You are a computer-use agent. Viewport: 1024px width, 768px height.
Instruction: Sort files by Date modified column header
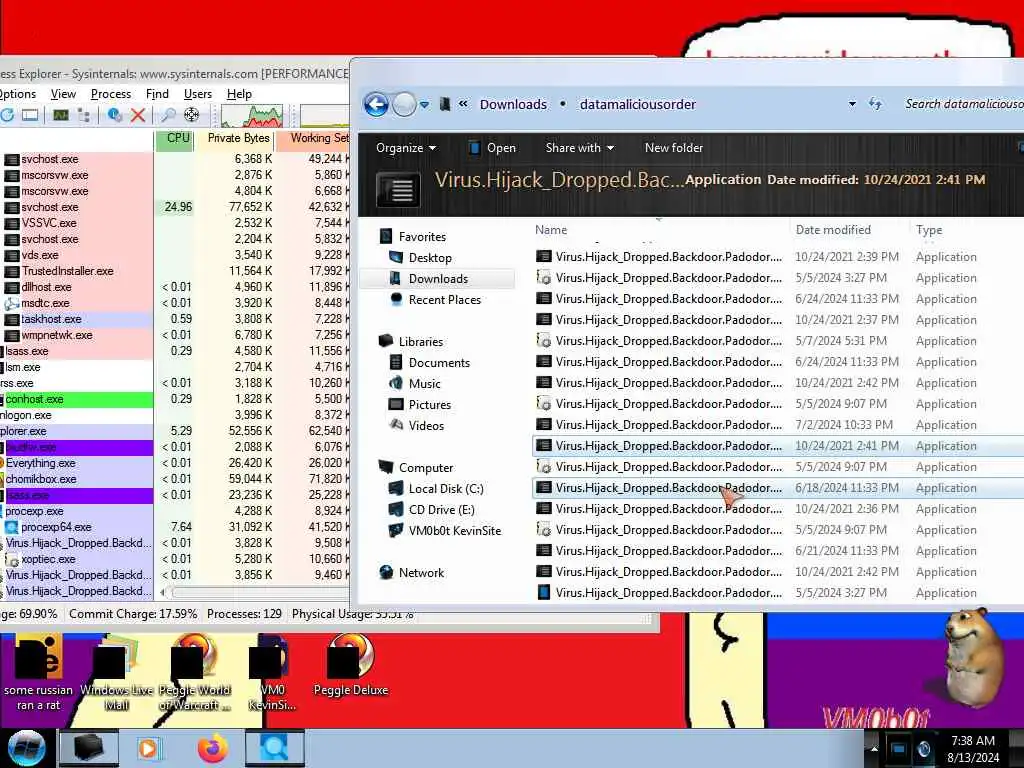pyautogui.click(x=849, y=230)
